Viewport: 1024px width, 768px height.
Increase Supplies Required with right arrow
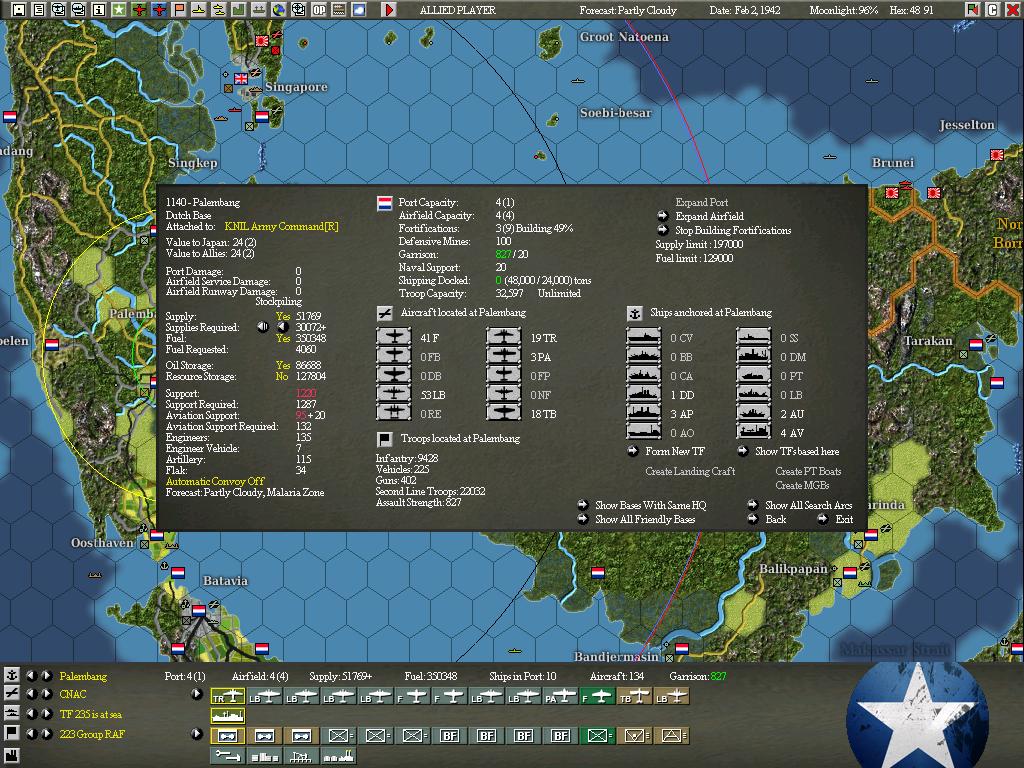(x=283, y=327)
